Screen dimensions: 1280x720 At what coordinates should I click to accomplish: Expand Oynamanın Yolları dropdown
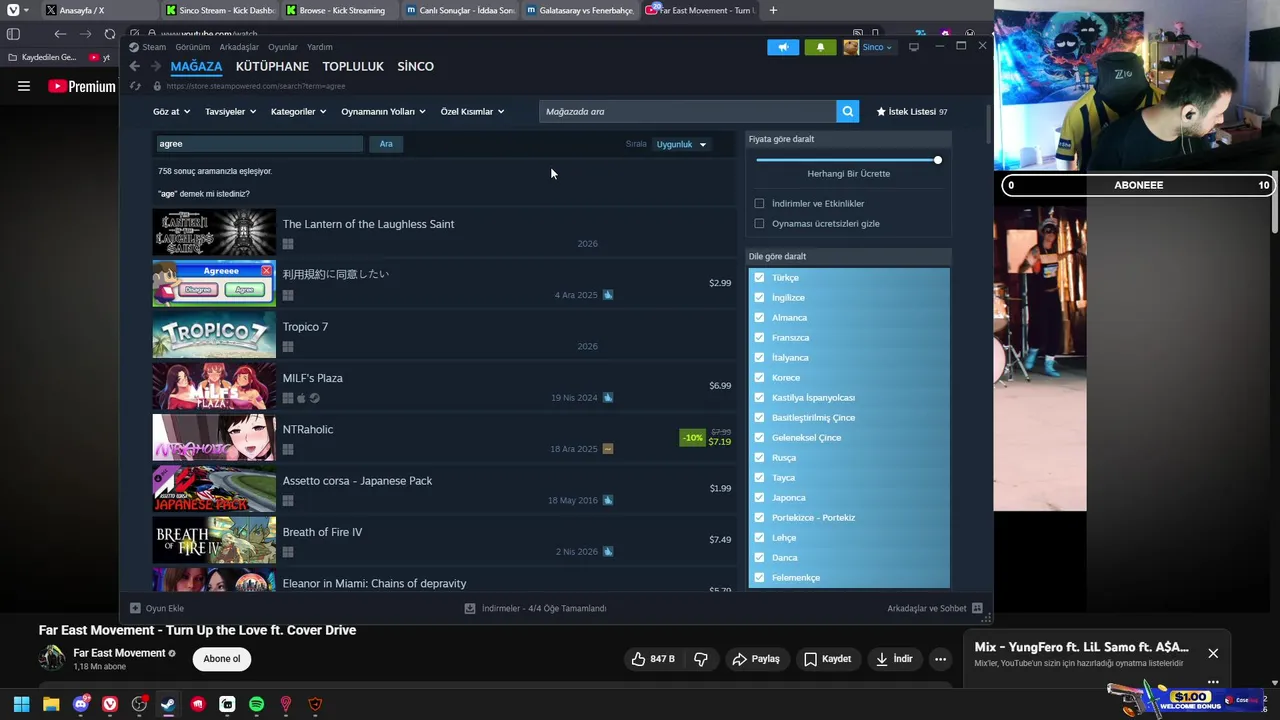tap(383, 111)
